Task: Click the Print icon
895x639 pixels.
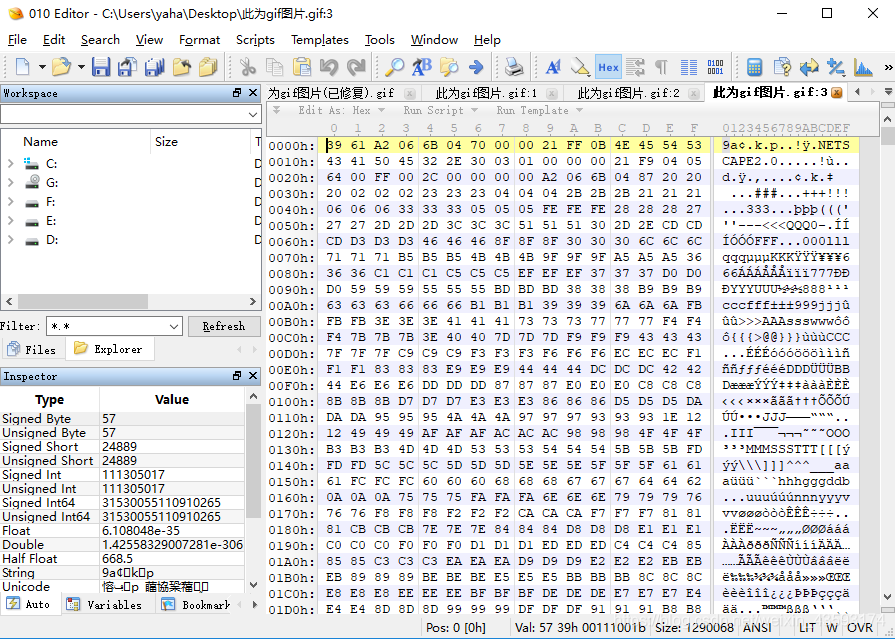Action: point(514,67)
